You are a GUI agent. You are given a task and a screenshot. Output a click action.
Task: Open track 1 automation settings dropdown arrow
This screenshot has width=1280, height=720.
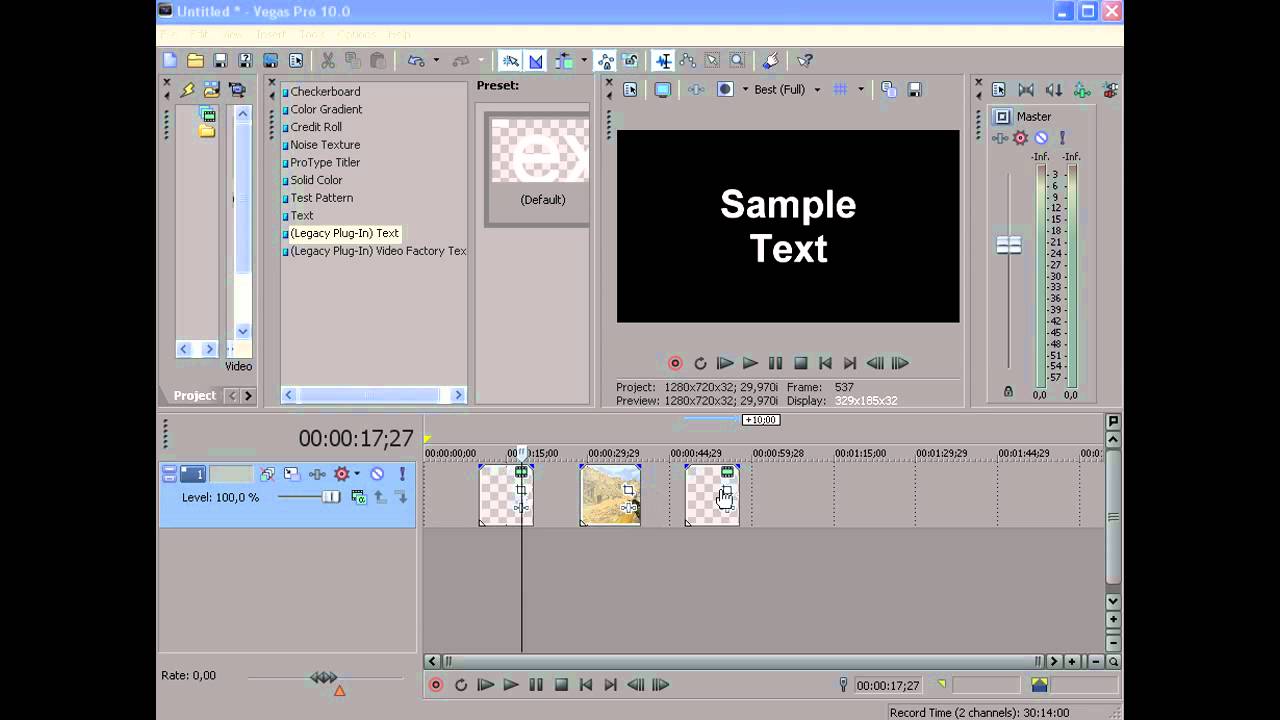[356, 474]
